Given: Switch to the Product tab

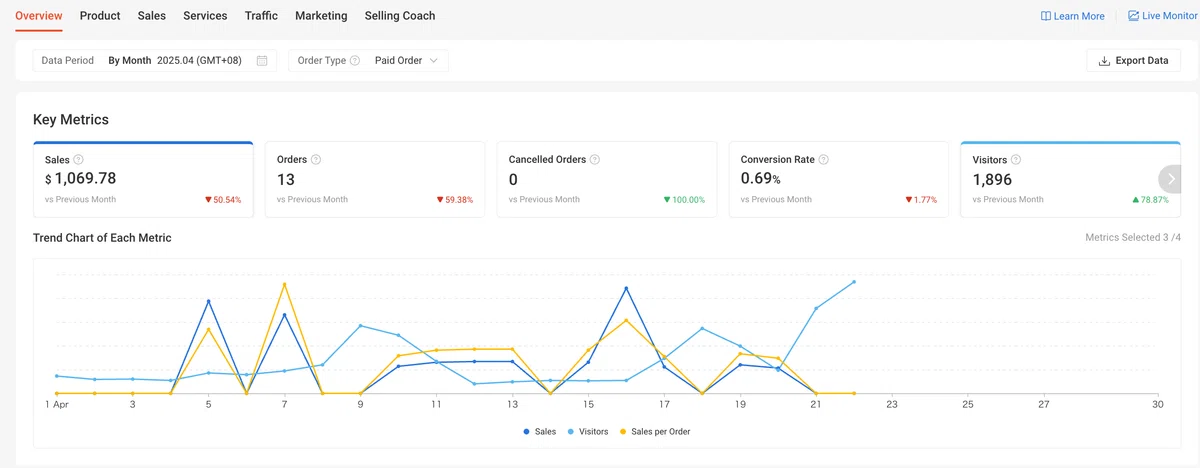Looking at the screenshot, I should (x=100, y=16).
